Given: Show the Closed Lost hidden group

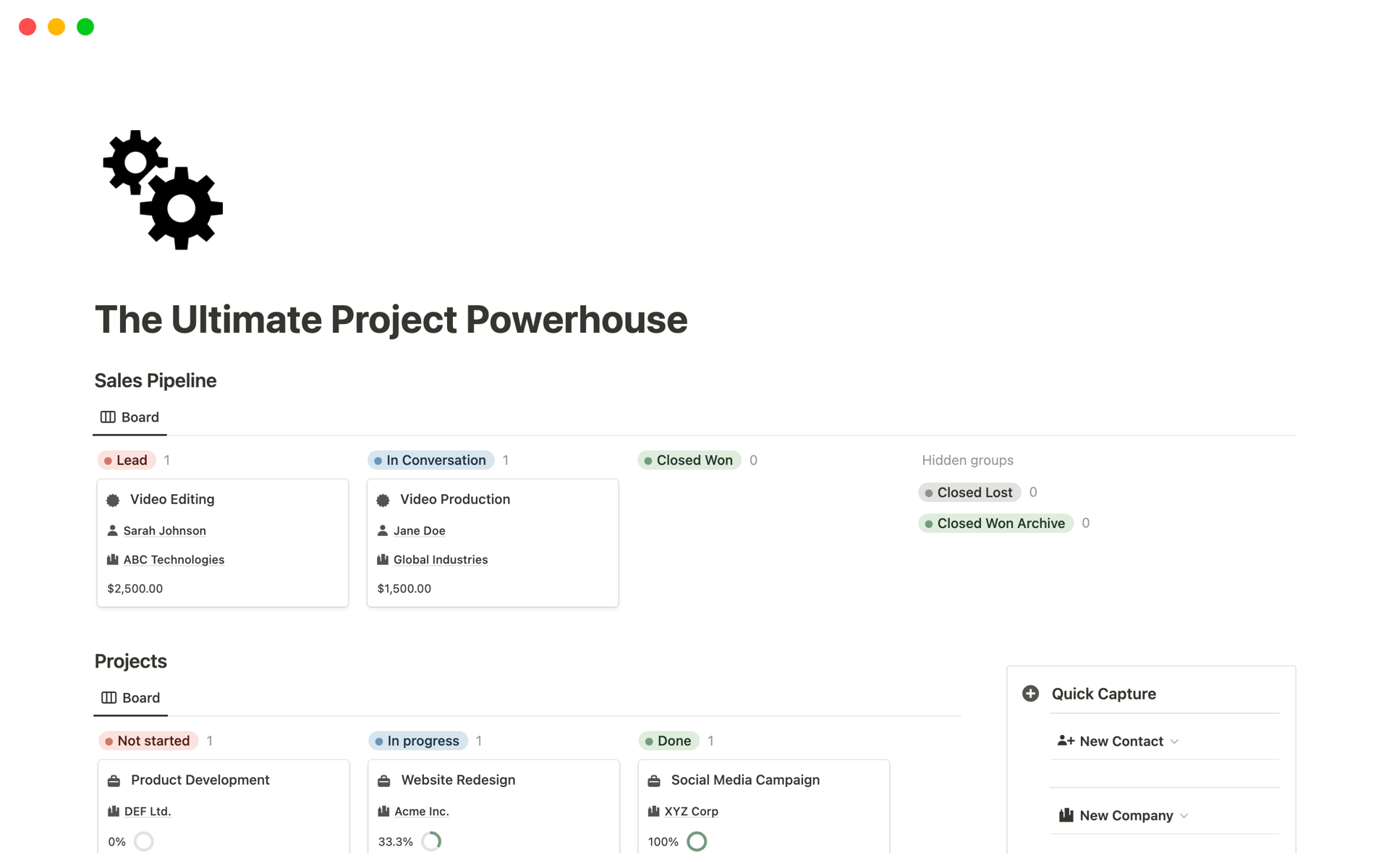Looking at the screenshot, I should tap(969, 493).
